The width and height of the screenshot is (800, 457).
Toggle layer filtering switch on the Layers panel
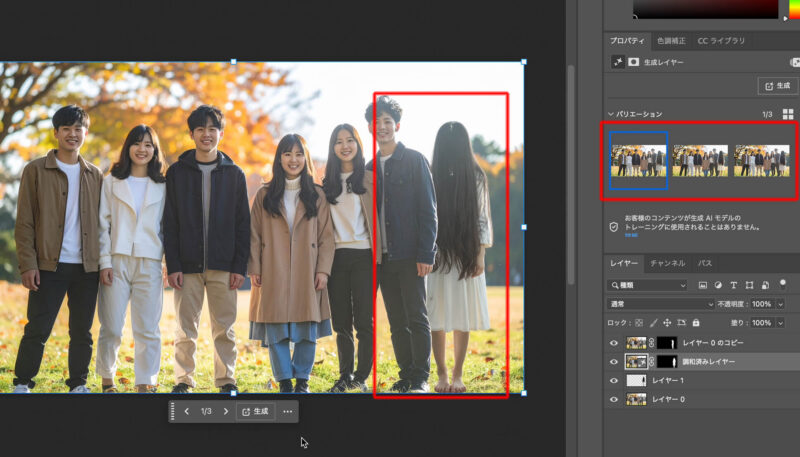782,285
